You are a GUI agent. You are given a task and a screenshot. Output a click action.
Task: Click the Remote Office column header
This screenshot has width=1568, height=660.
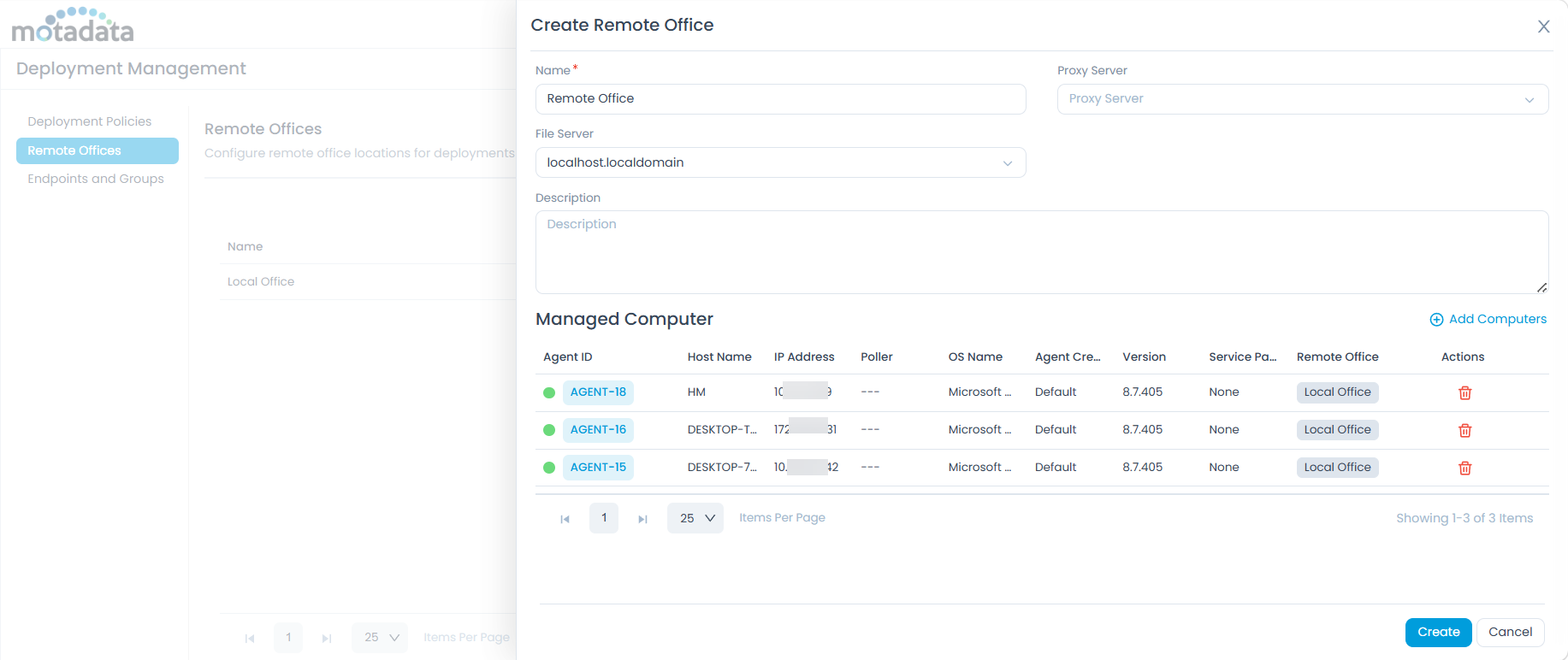pos(1337,357)
